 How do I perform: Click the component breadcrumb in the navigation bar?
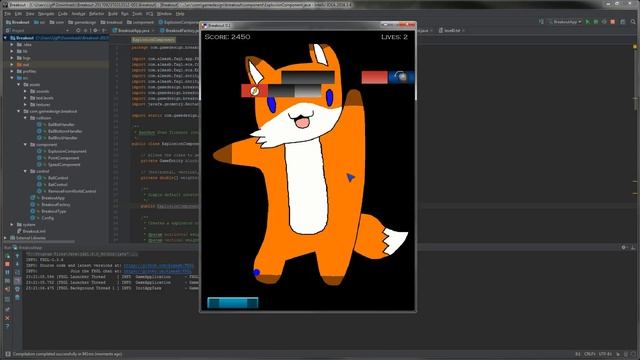tap(140, 22)
